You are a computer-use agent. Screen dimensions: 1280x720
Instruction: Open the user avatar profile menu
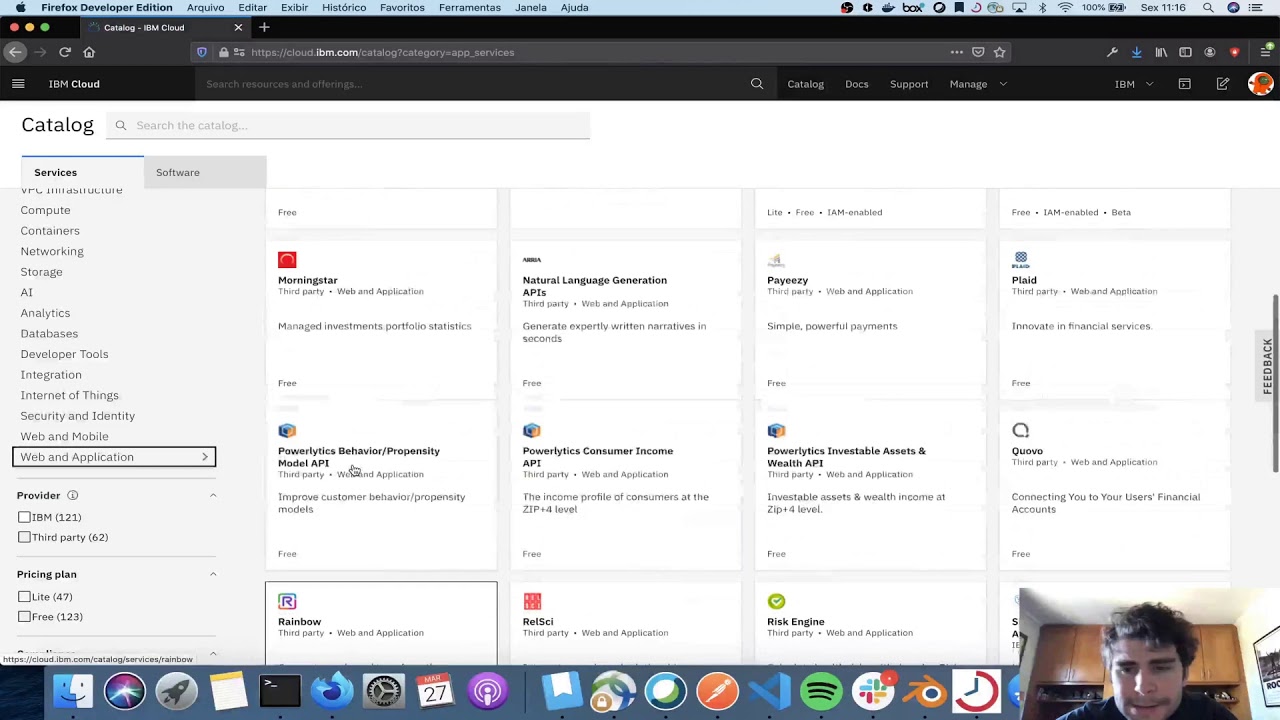point(1260,84)
